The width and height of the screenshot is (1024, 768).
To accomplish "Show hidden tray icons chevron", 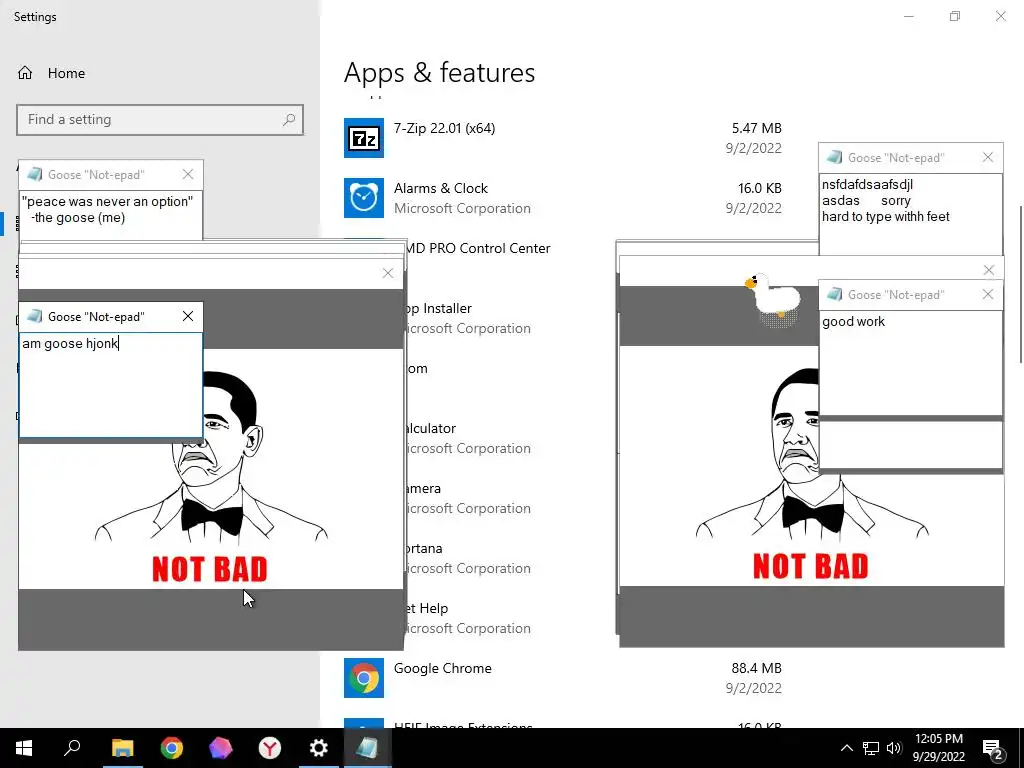I will [x=846, y=748].
